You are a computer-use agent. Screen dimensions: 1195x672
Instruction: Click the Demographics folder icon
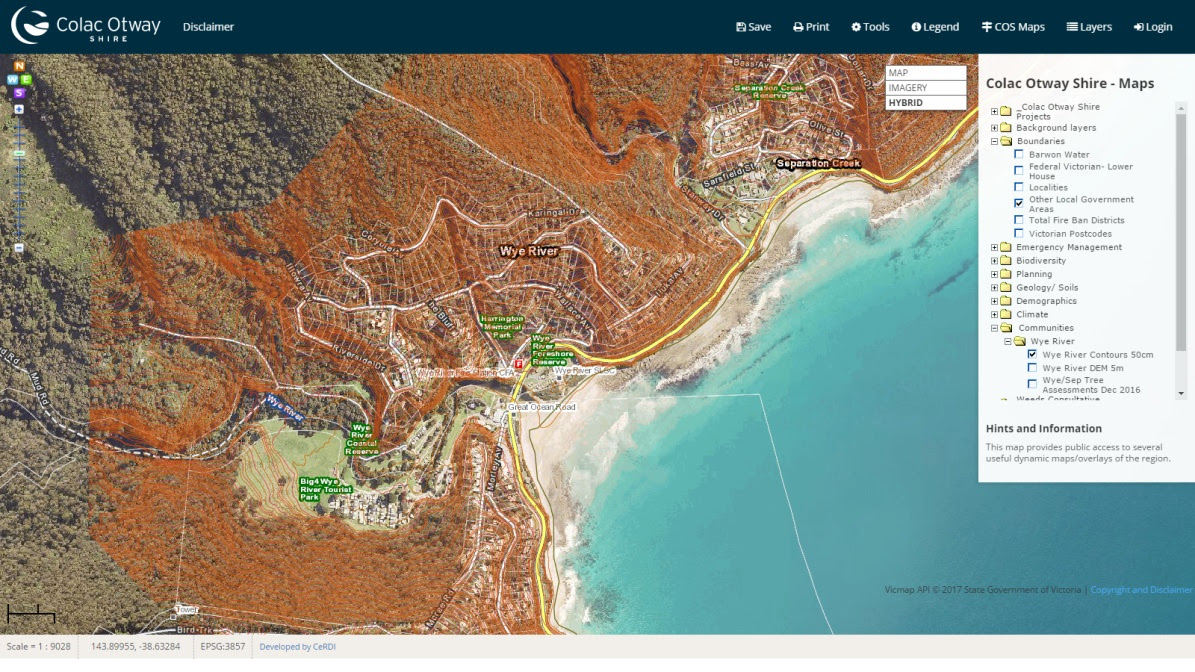(1006, 301)
